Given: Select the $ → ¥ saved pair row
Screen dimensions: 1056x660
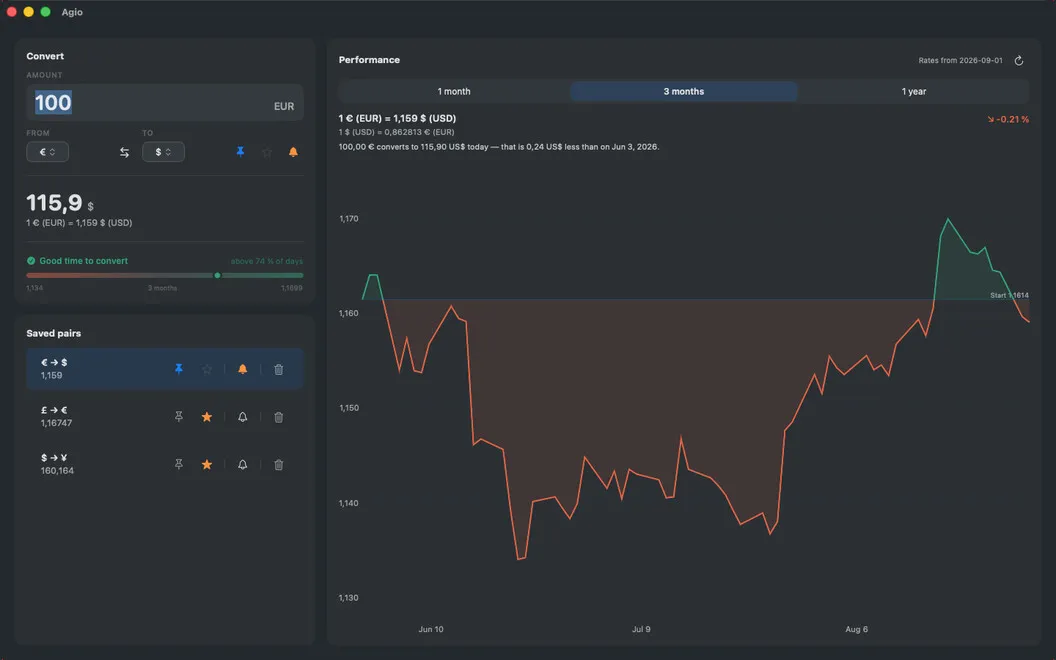Looking at the screenshot, I should (164, 465).
